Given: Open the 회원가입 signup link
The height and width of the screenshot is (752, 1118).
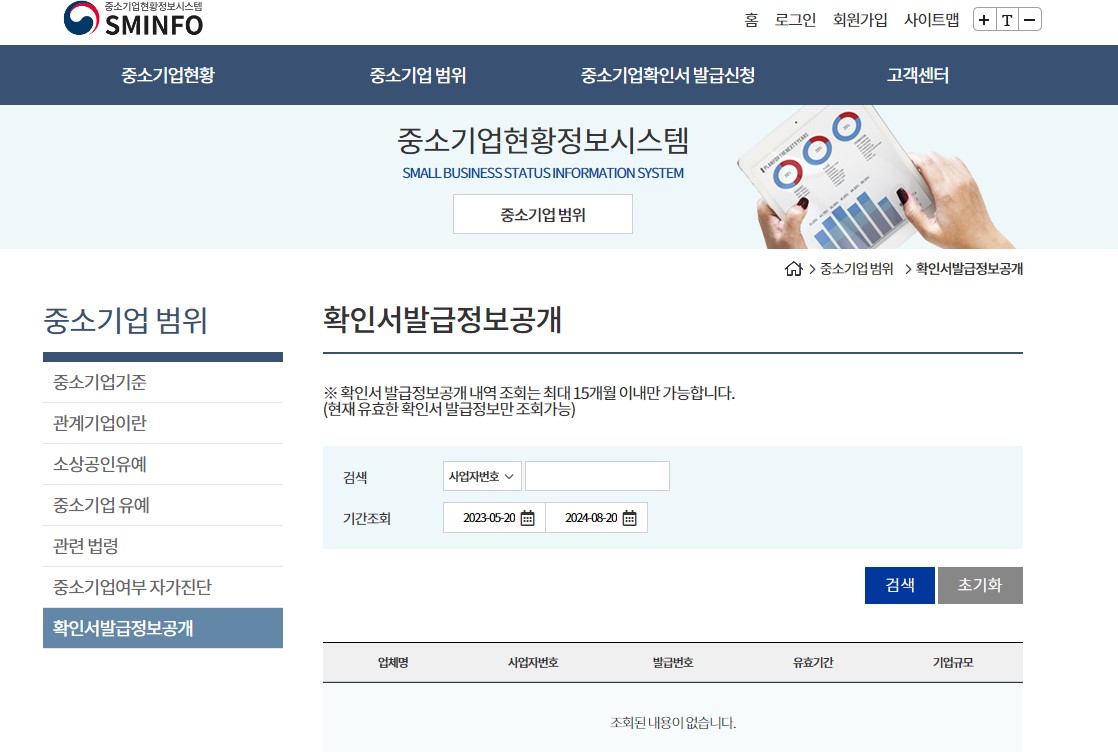Looking at the screenshot, I should (859, 20).
